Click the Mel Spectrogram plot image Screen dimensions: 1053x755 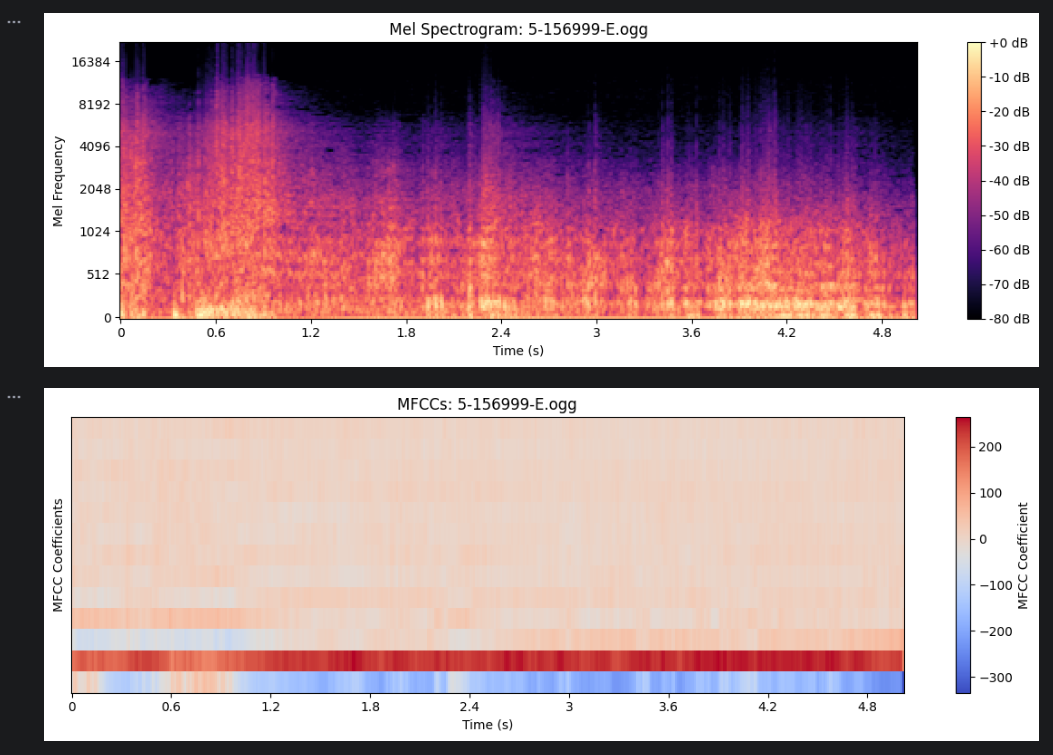tap(518, 181)
